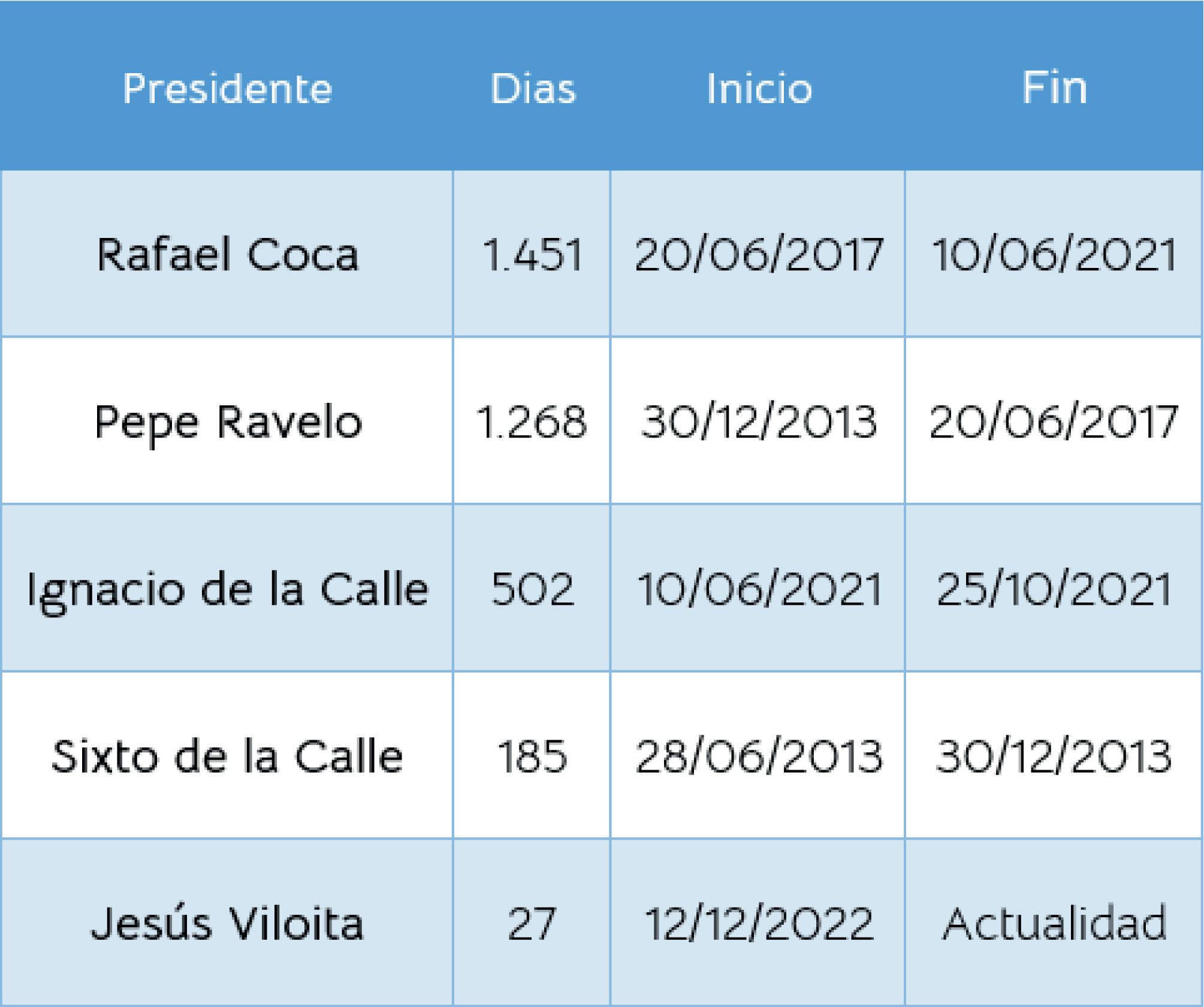Select the 12/12/2022 start date cell
The image size is (1204, 1007).
coord(758,922)
